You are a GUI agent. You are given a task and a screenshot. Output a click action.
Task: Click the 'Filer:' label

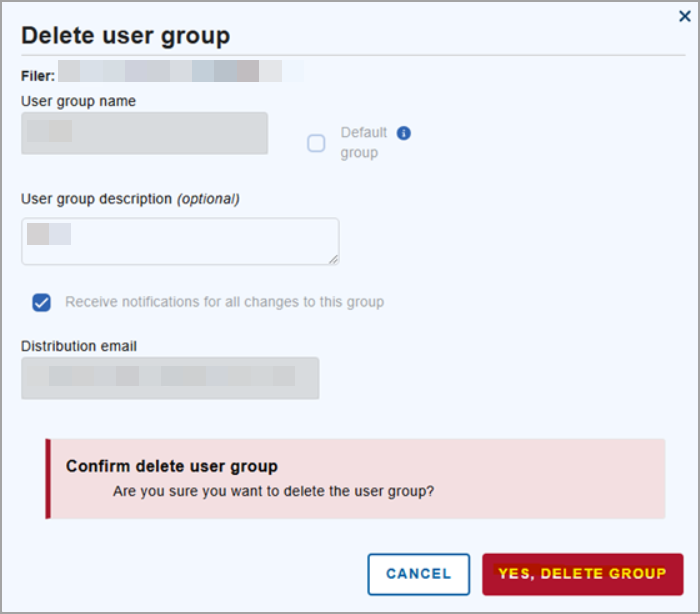[x=38, y=76]
